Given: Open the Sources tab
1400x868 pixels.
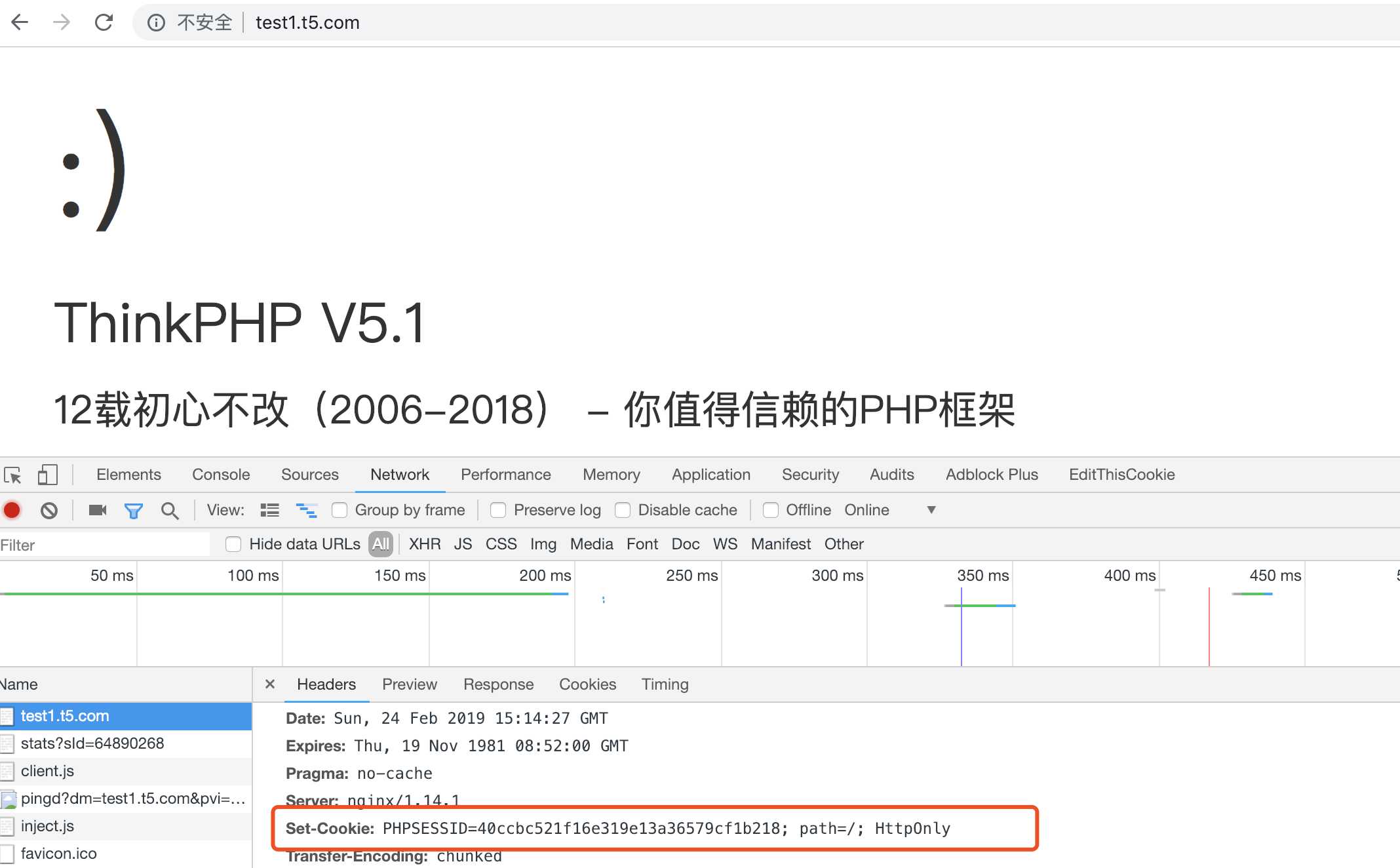Looking at the screenshot, I should (310, 475).
